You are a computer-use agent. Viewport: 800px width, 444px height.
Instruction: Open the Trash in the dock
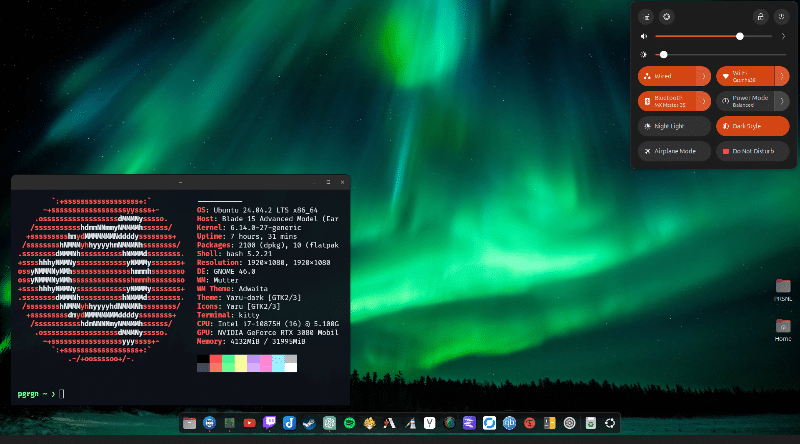point(590,423)
